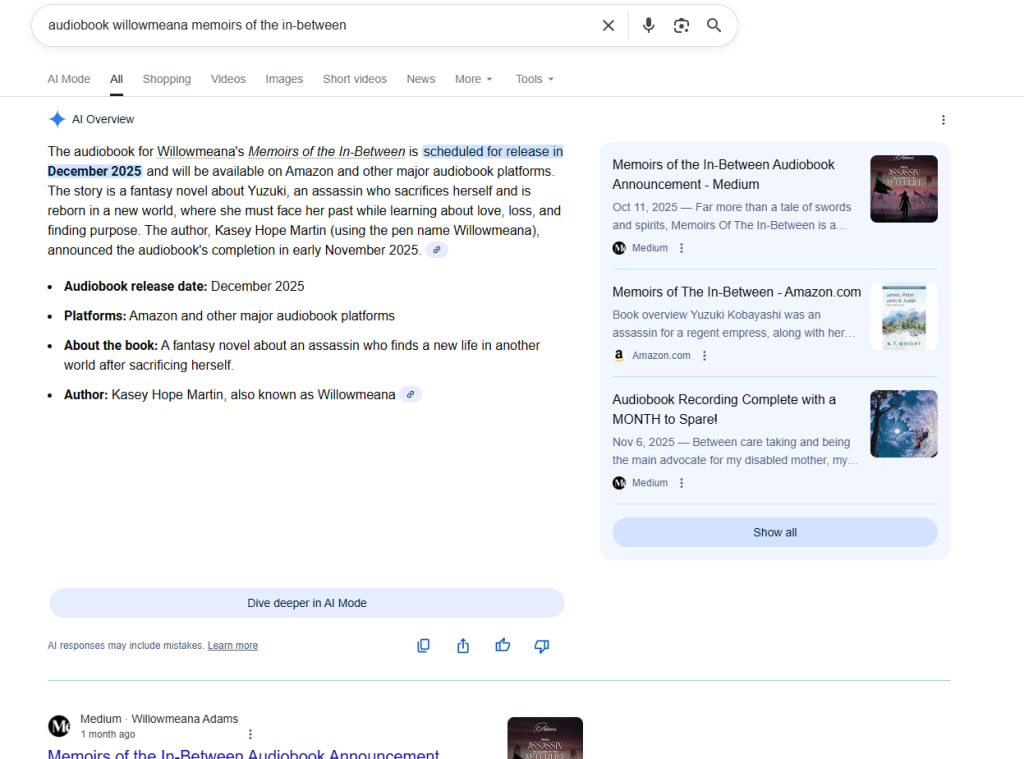The height and width of the screenshot is (759, 1024).
Task: Select the All results tab
Action: tap(116, 79)
